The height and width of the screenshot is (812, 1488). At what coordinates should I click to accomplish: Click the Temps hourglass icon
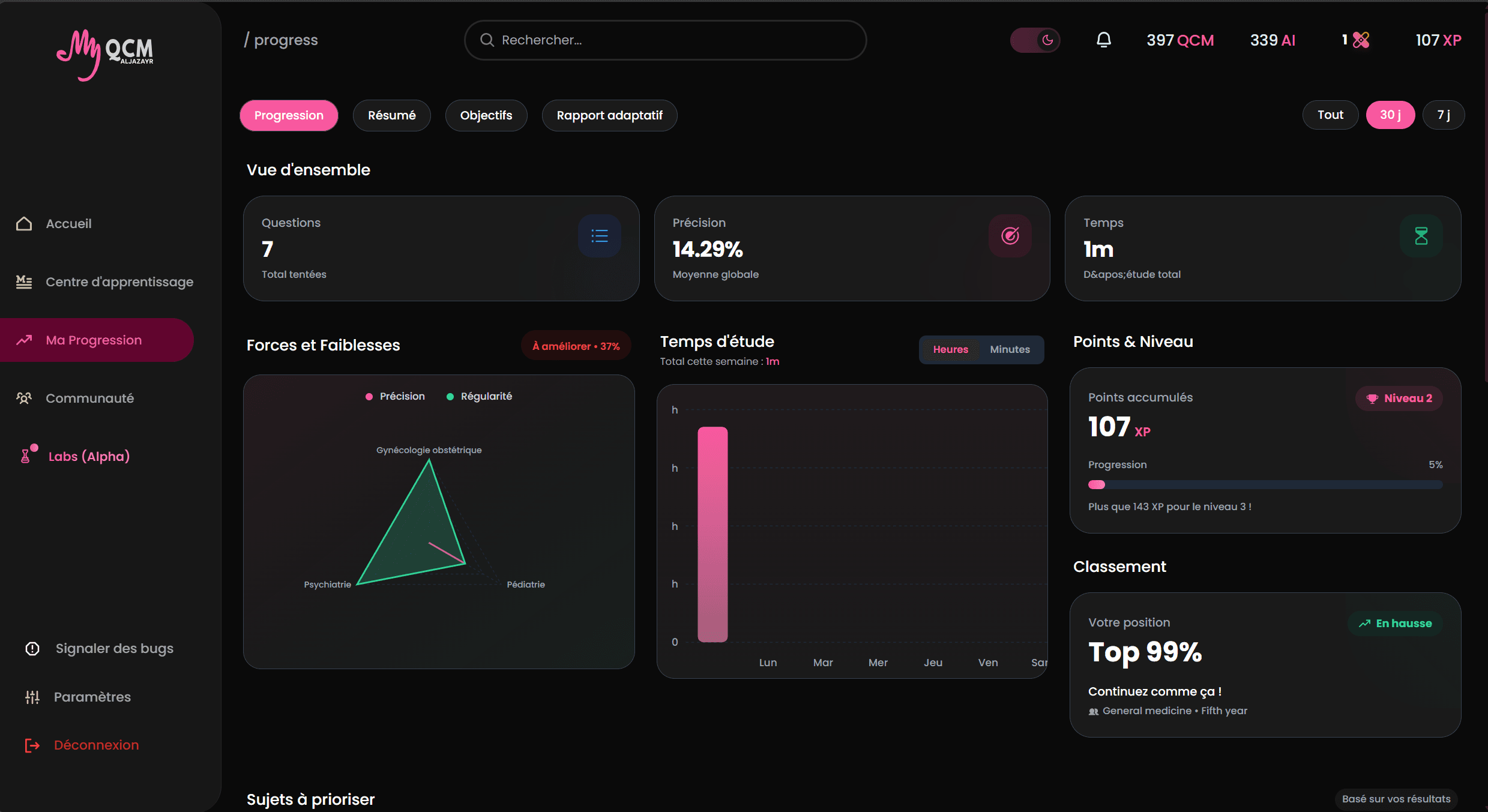pyautogui.click(x=1421, y=236)
